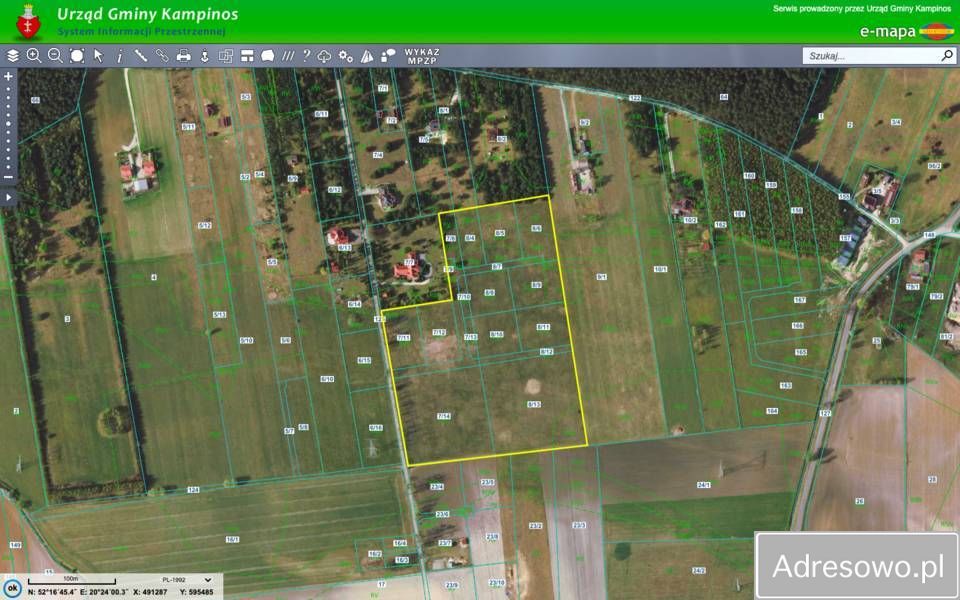Choose the object information 'i' tool
Screen dimensions: 960x600
coord(119,56)
